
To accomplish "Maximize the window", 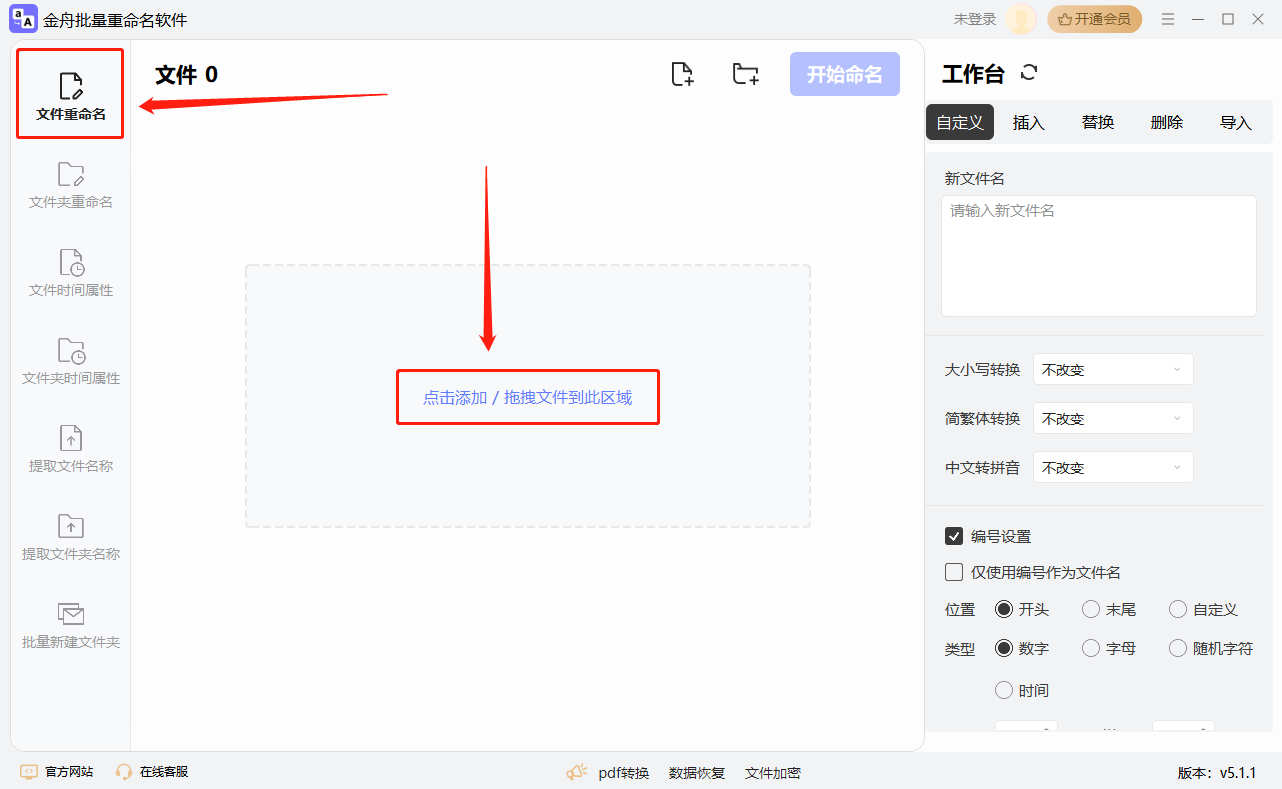I will click(x=1228, y=19).
